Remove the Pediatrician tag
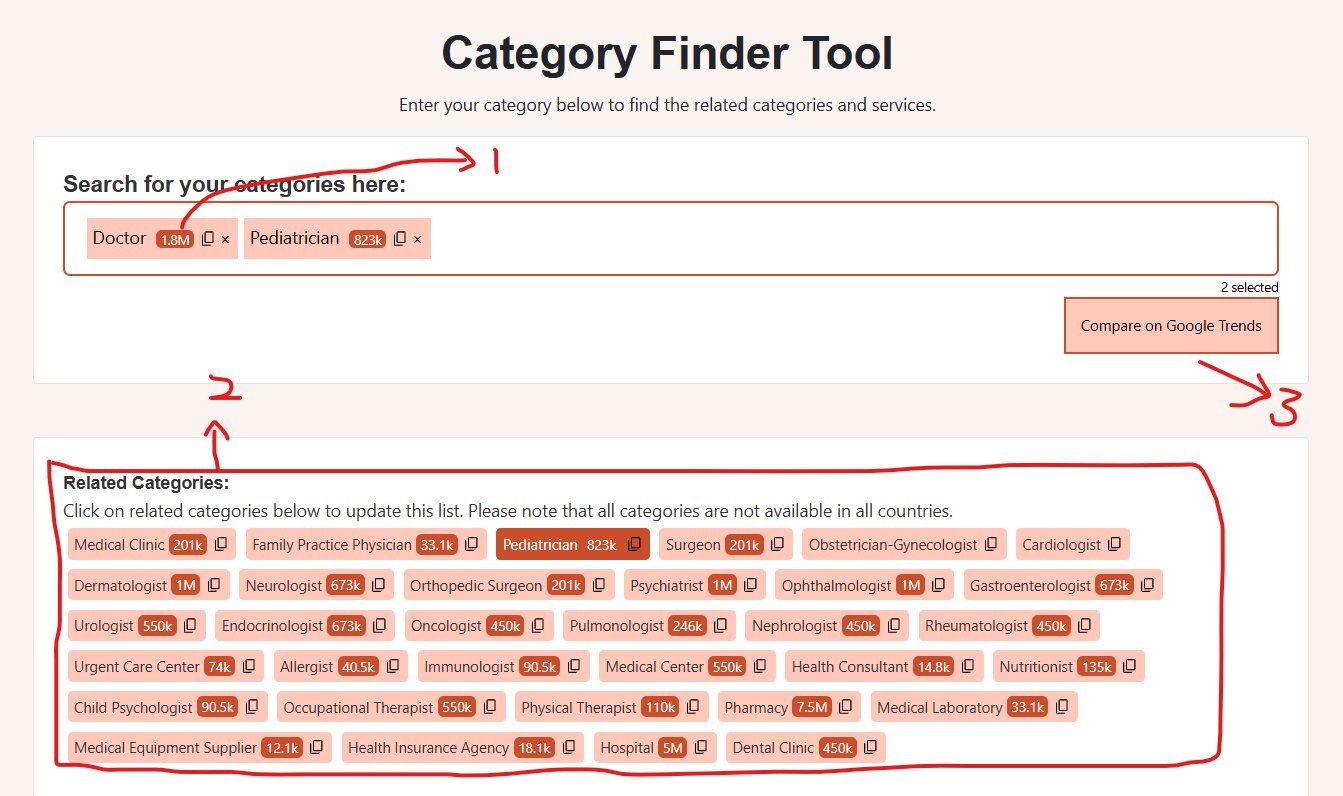The width and height of the screenshot is (1343, 796). pos(417,238)
